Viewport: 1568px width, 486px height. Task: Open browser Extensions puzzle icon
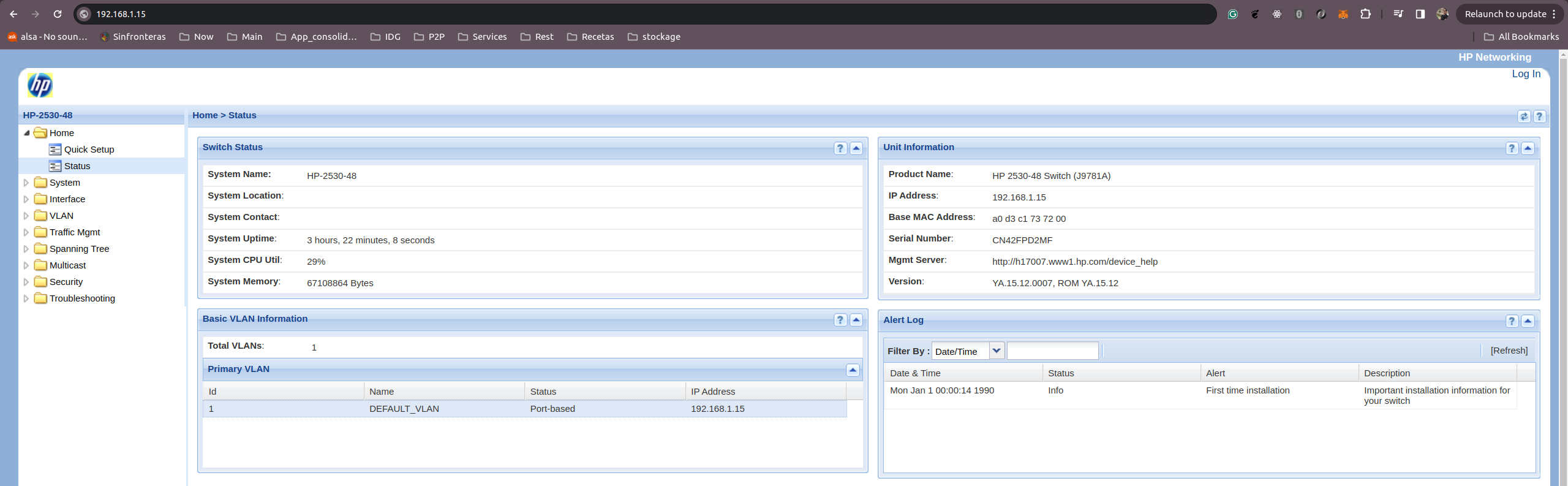pyautogui.click(x=1365, y=14)
